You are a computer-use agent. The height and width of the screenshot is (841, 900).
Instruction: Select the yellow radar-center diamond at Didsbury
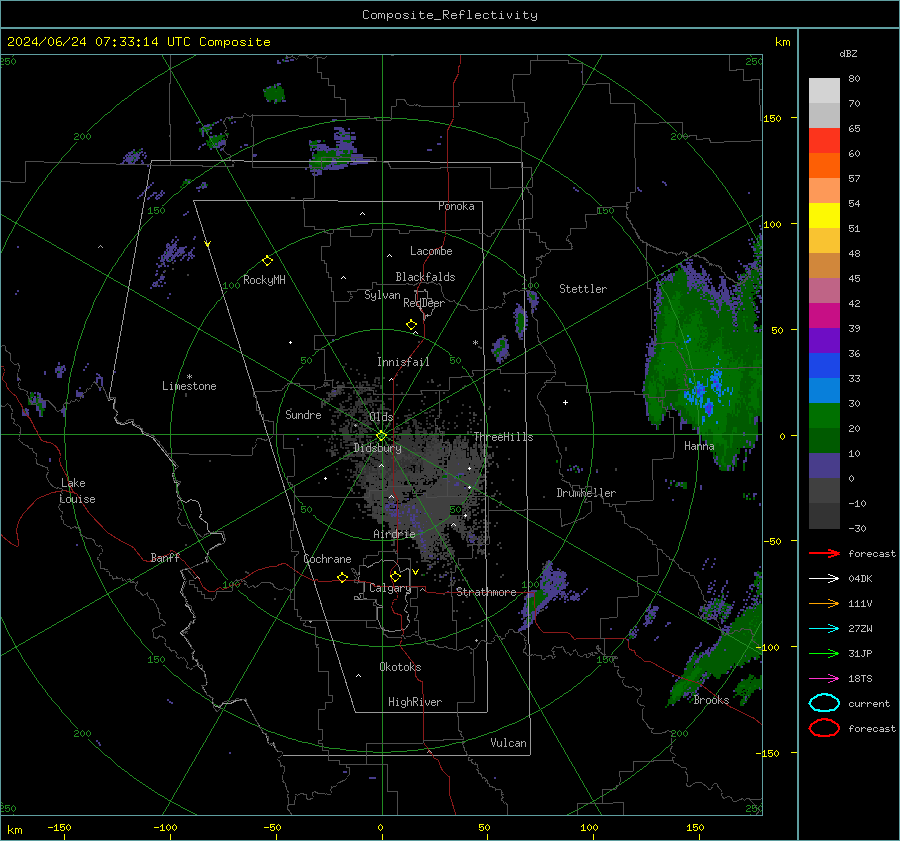click(x=381, y=436)
